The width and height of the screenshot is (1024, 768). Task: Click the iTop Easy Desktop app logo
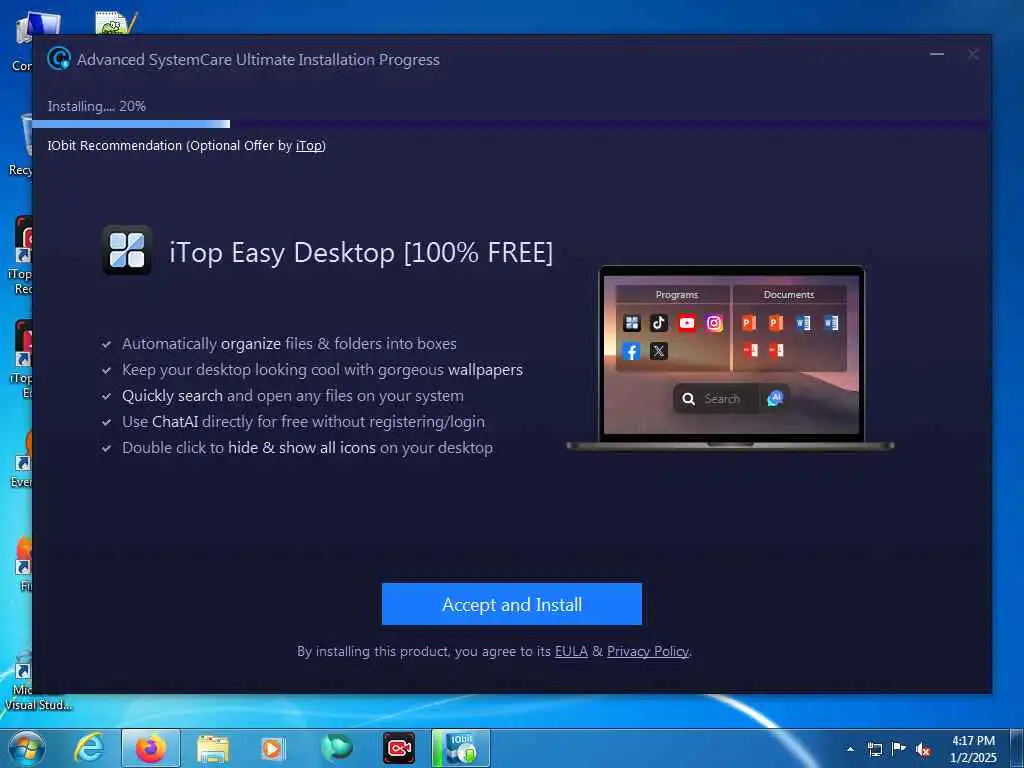click(127, 250)
